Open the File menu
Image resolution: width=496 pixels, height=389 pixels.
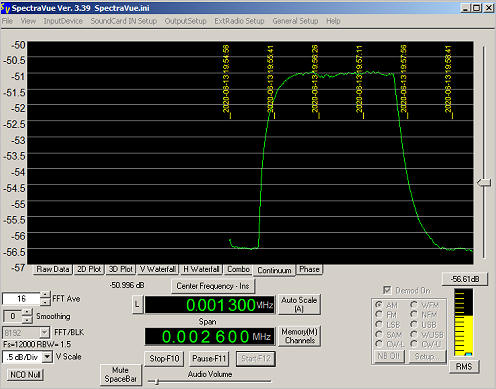[x=7, y=21]
